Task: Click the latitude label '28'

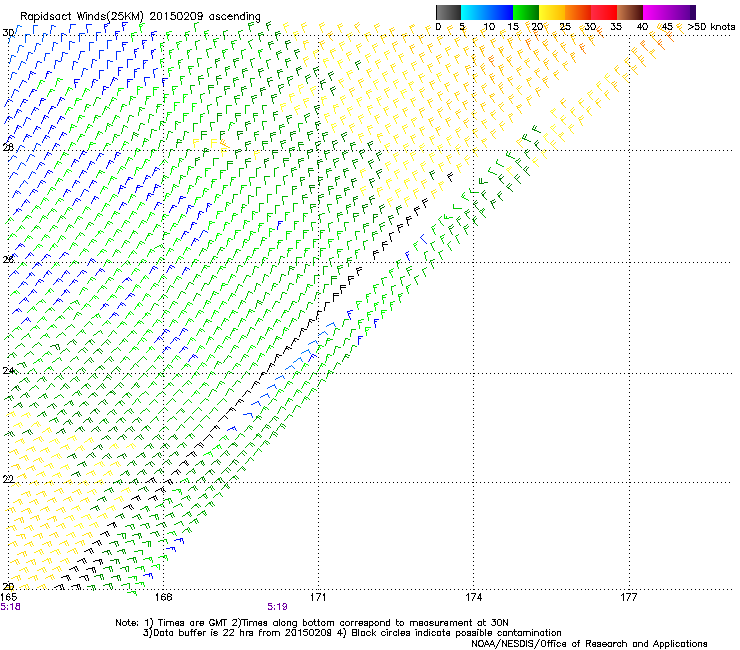Action: pos(8,147)
